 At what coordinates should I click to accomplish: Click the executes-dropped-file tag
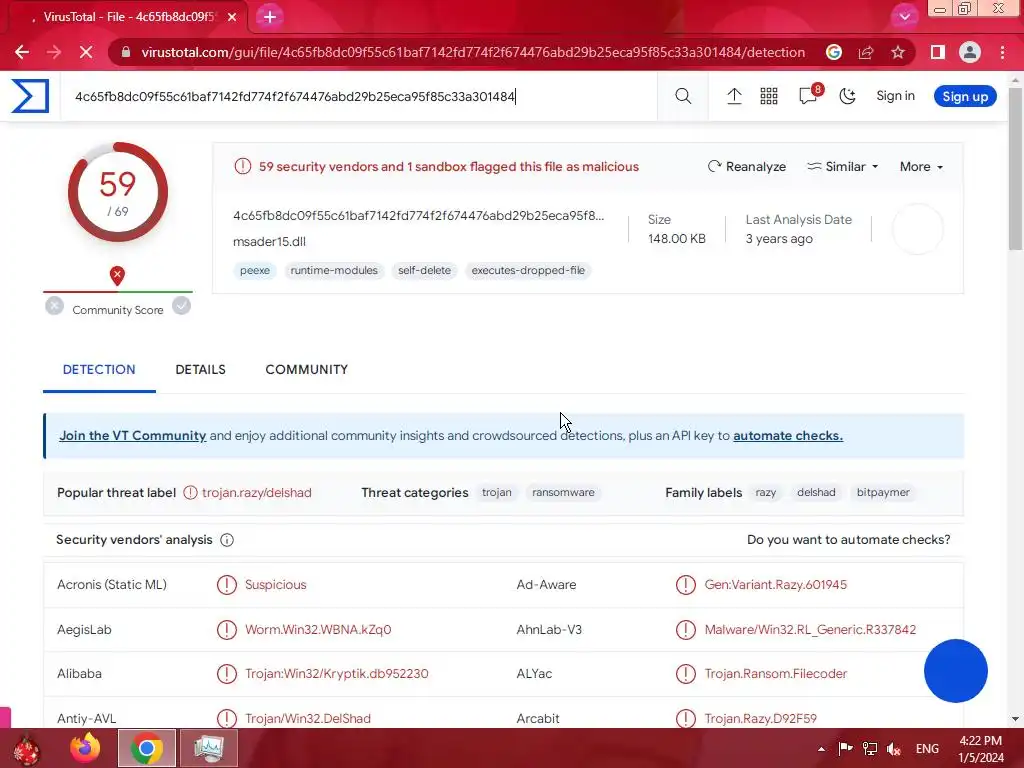pyautogui.click(x=528, y=270)
